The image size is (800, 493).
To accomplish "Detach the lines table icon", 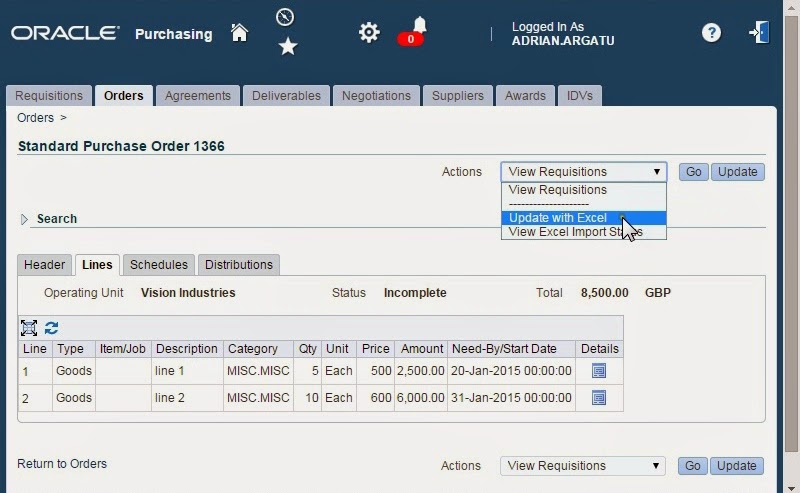I will pyautogui.click(x=29, y=328).
